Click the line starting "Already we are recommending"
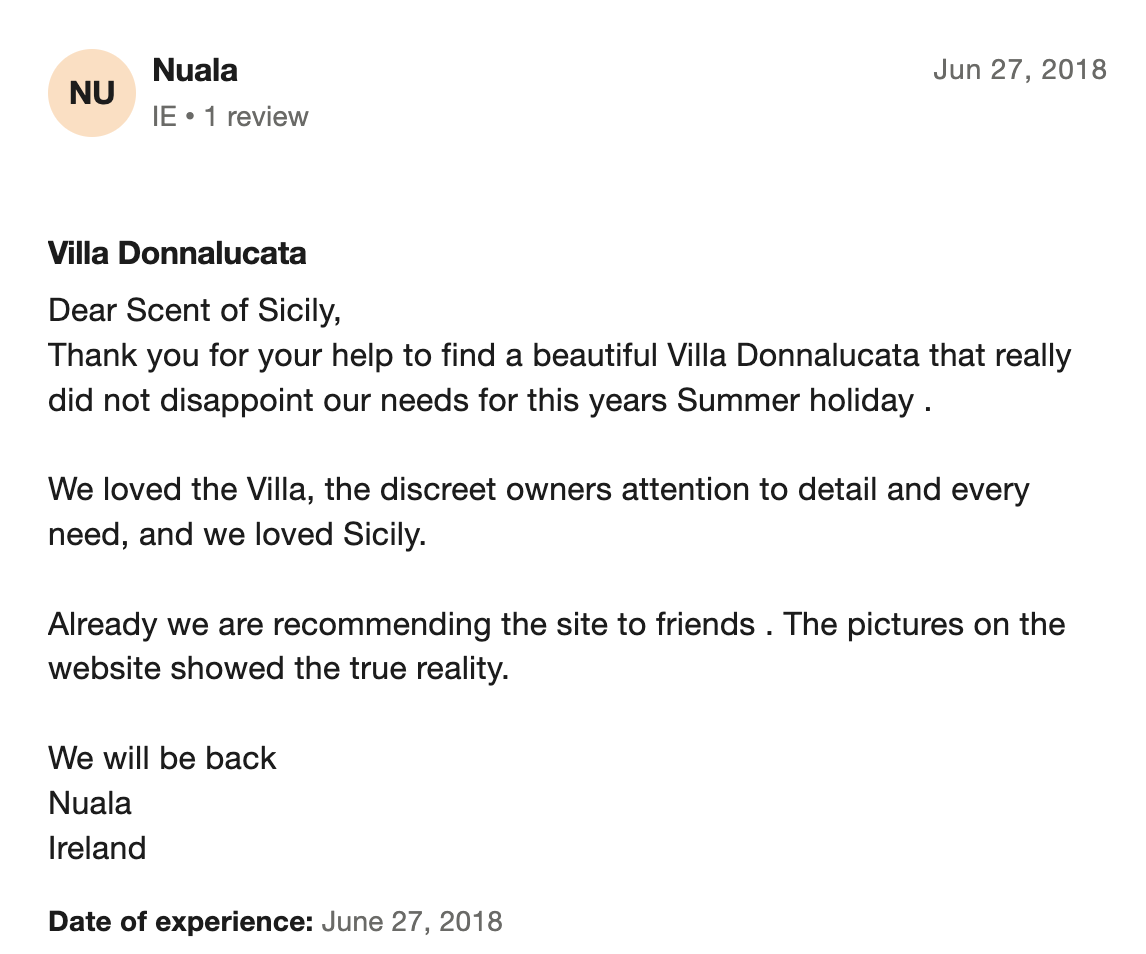This screenshot has height=954, width=1146. click(x=556, y=624)
